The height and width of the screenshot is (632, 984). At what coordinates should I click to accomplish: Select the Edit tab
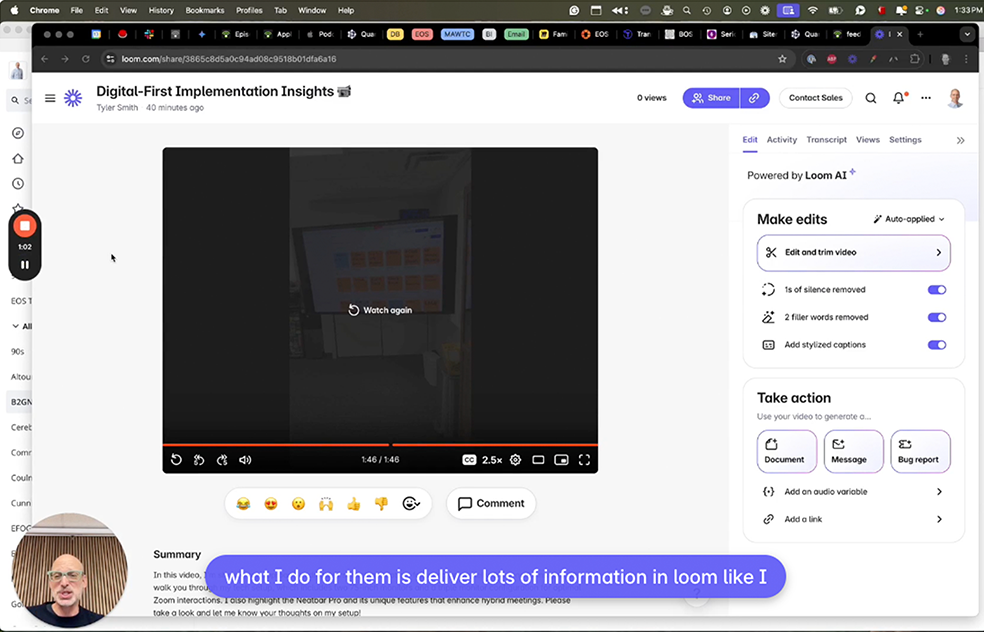pyautogui.click(x=750, y=140)
